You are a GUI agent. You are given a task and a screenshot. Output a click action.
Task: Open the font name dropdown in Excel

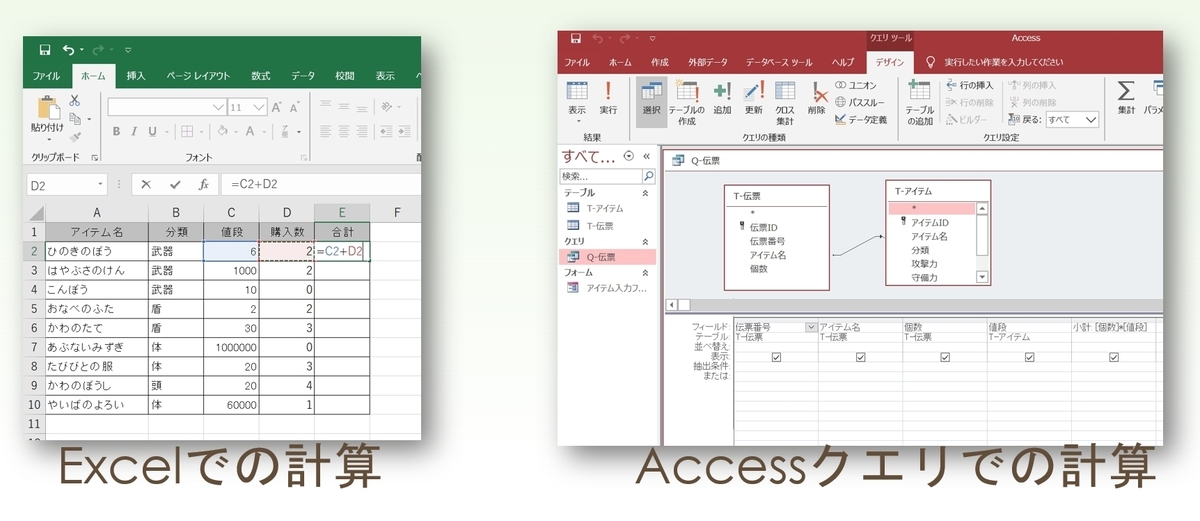click(x=219, y=107)
